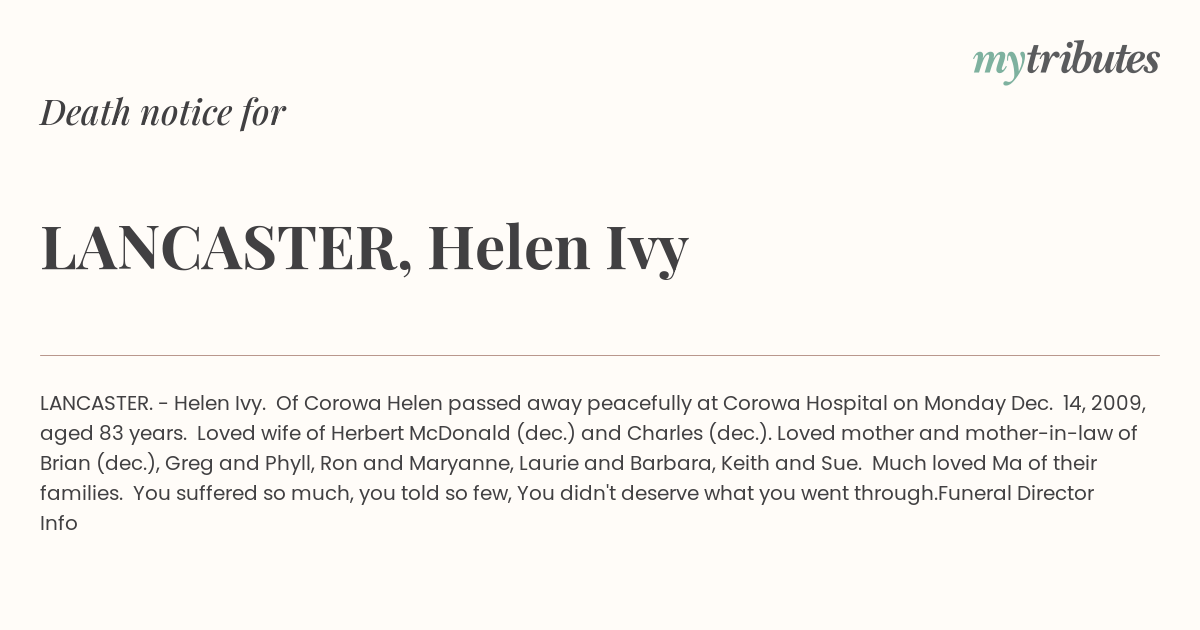Click 'Helen Ivy' in the large title
The height and width of the screenshot is (630, 1200).
558,249
